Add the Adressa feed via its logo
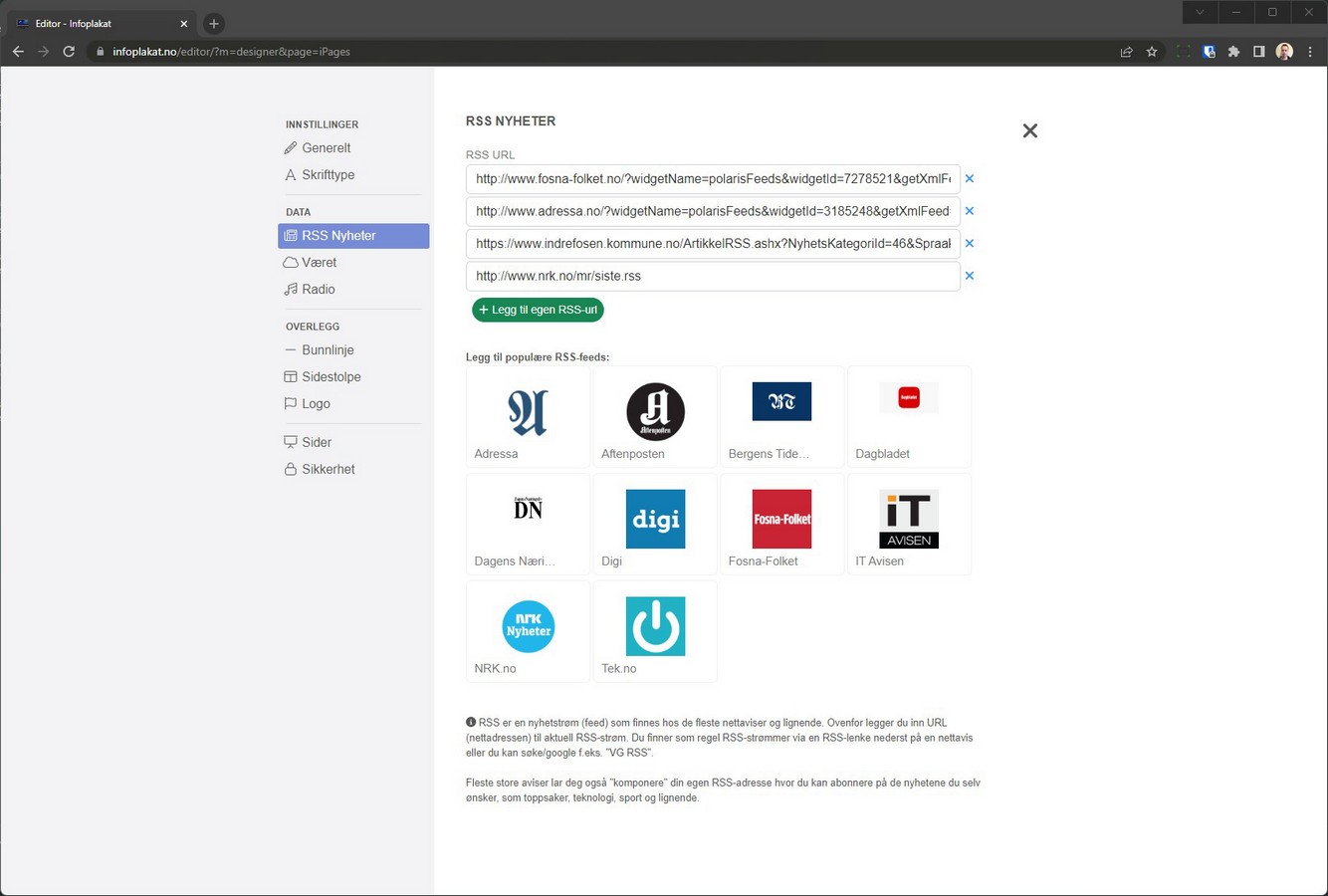1328x896 pixels. [528, 412]
